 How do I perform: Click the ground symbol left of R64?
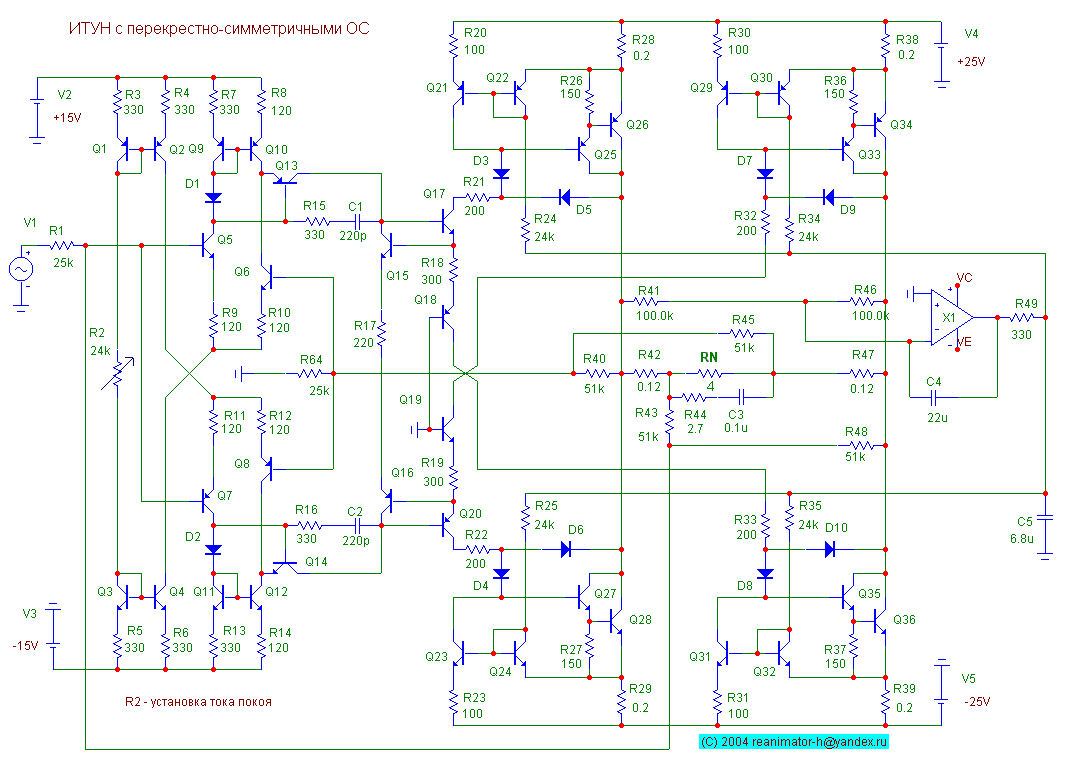tap(239, 374)
